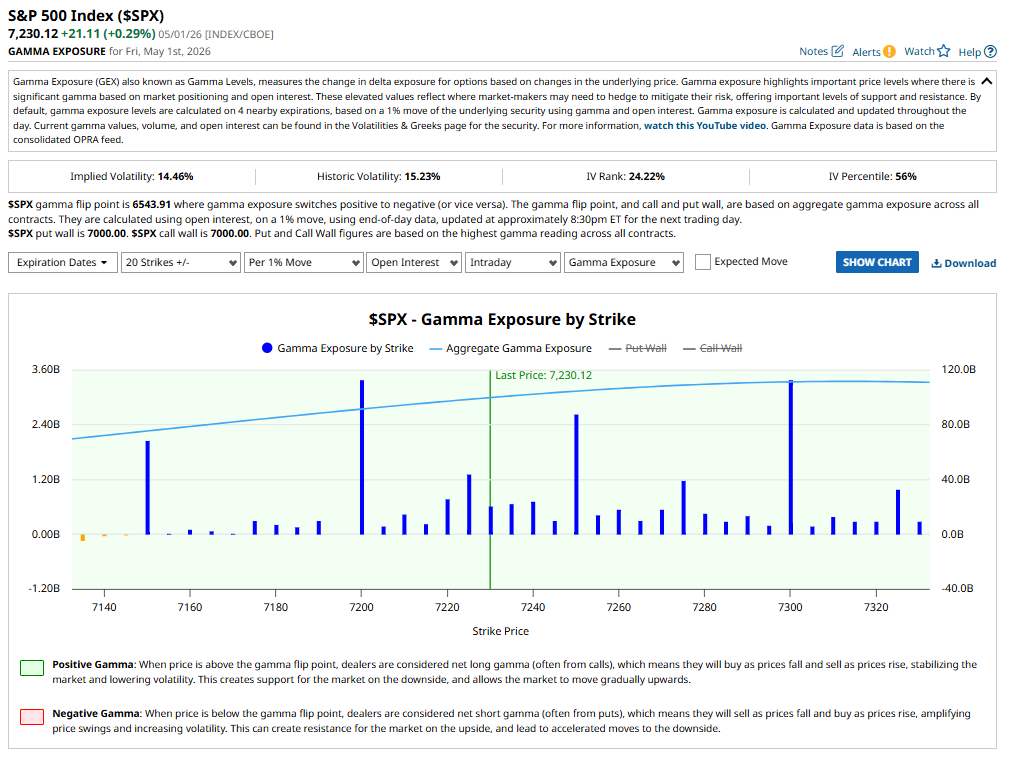Open the Per 1% Move dropdown
The height and width of the screenshot is (767, 1034).
[303, 262]
